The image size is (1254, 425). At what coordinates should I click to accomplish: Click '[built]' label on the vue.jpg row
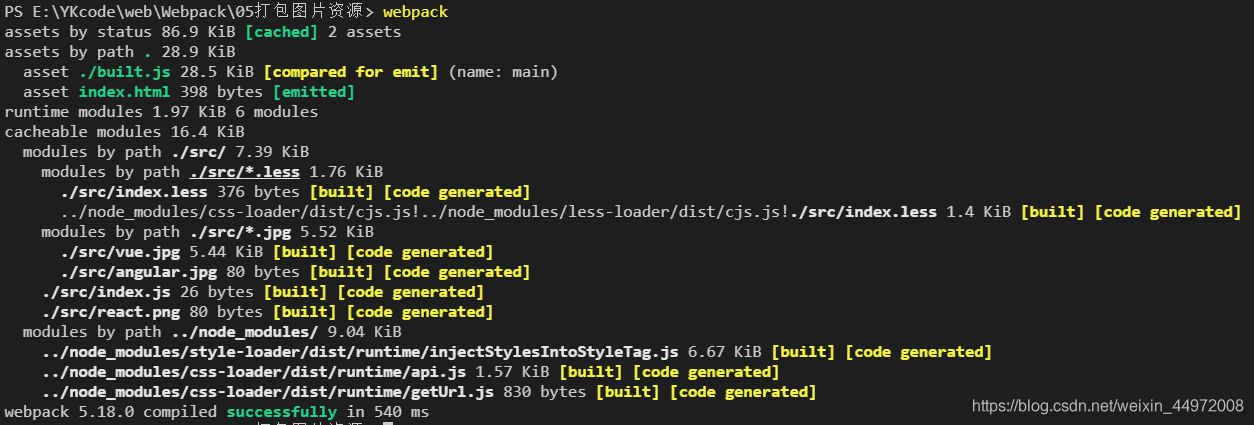[304, 252]
